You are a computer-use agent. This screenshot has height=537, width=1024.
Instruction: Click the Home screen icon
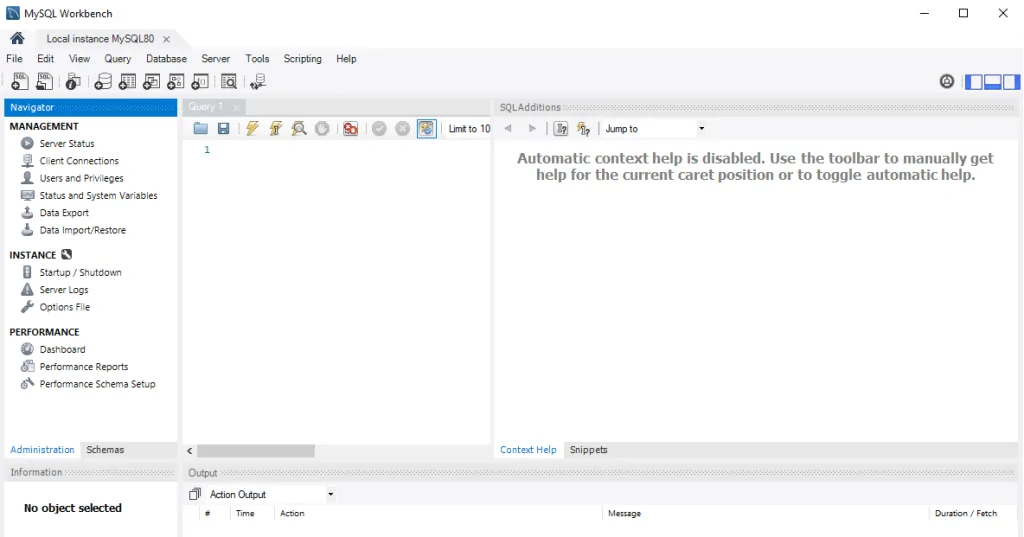18,38
